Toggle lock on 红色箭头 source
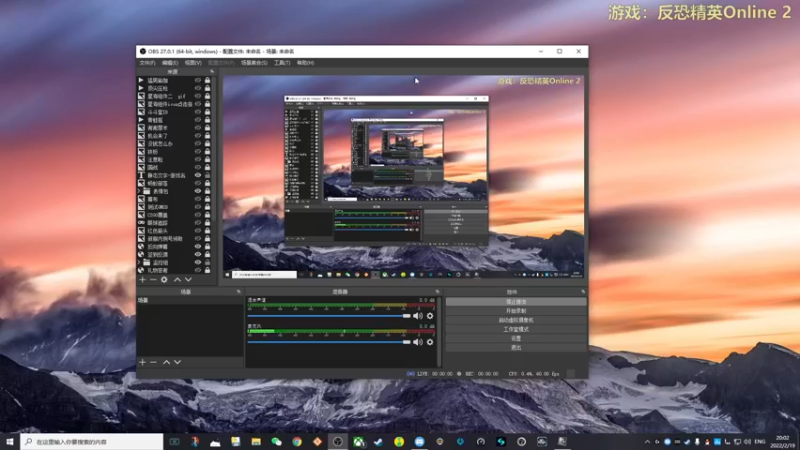 [208, 231]
